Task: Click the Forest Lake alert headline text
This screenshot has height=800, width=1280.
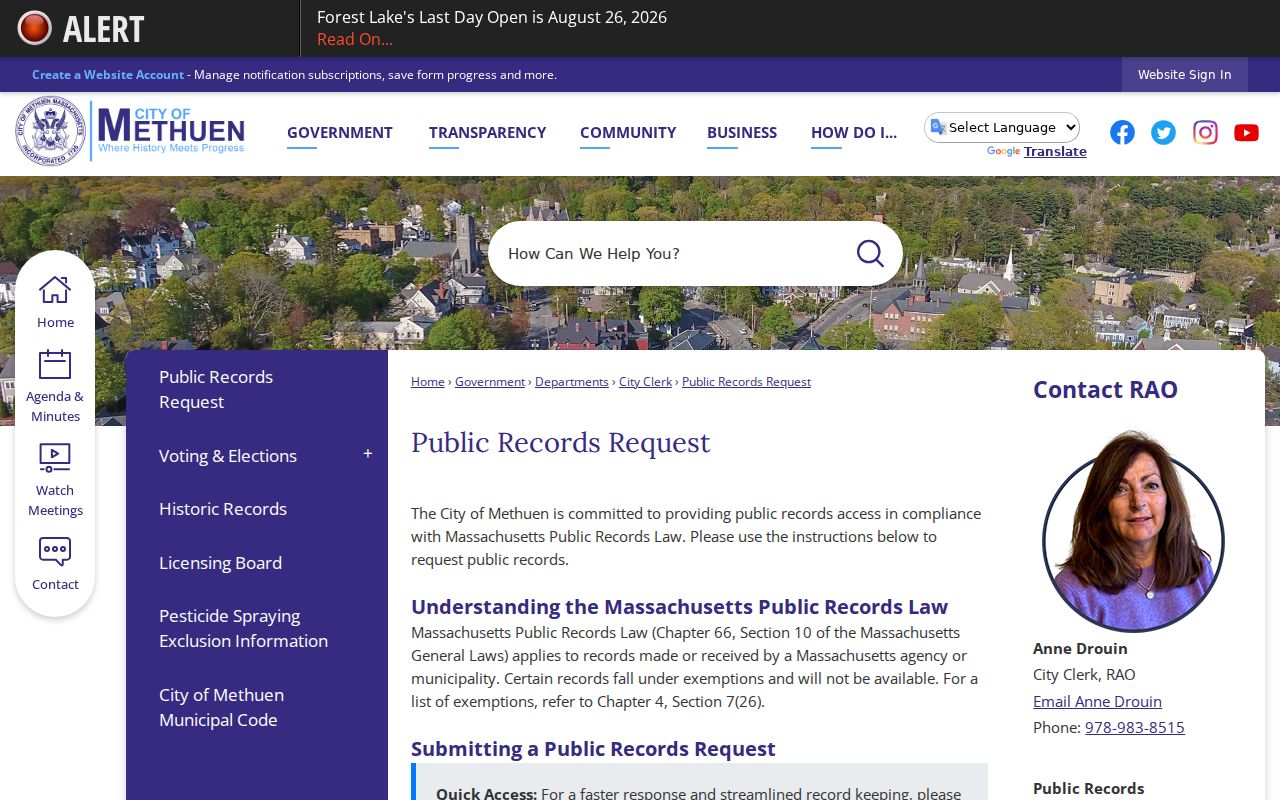Action: tap(492, 17)
